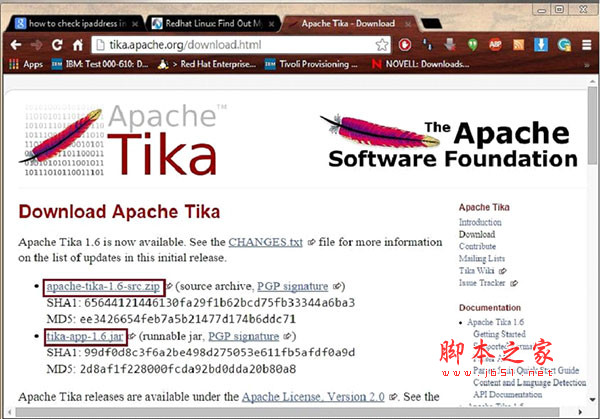The width and height of the screenshot is (600, 419).
Task: Click the vertical scrollbar thumb
Action: [x=592, y=126]
